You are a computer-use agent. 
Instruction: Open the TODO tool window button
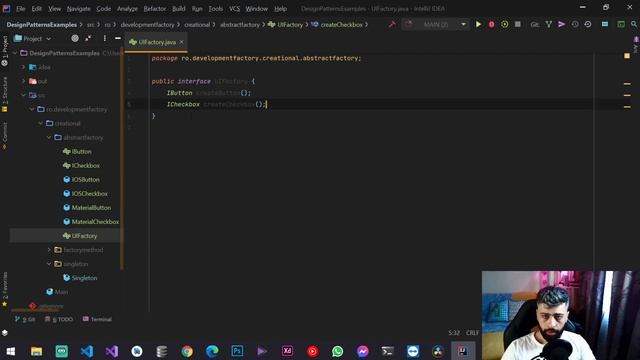pyautogui.click(x=59, y=319)
